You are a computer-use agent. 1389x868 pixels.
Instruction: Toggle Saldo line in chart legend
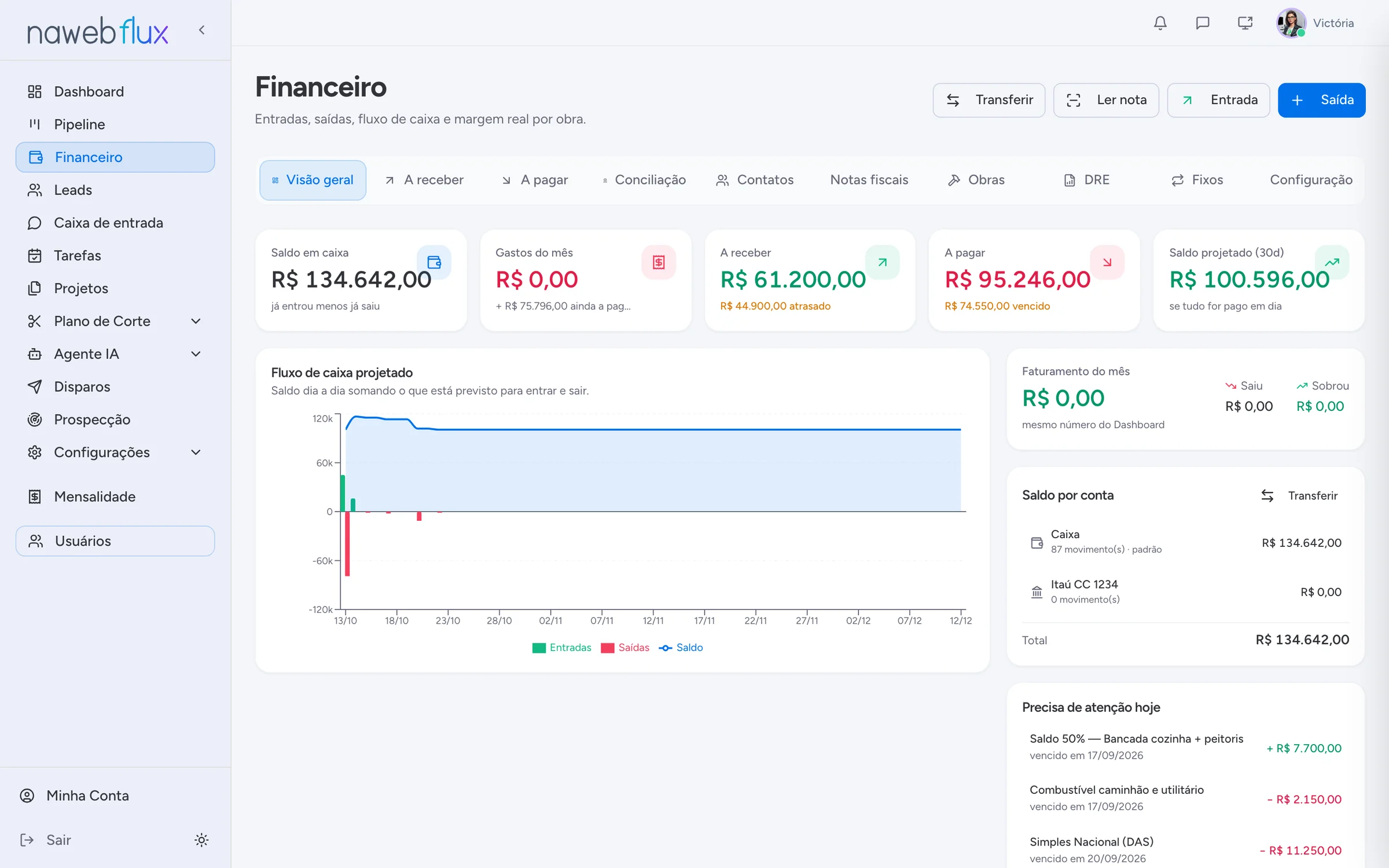tap(681, 648)
